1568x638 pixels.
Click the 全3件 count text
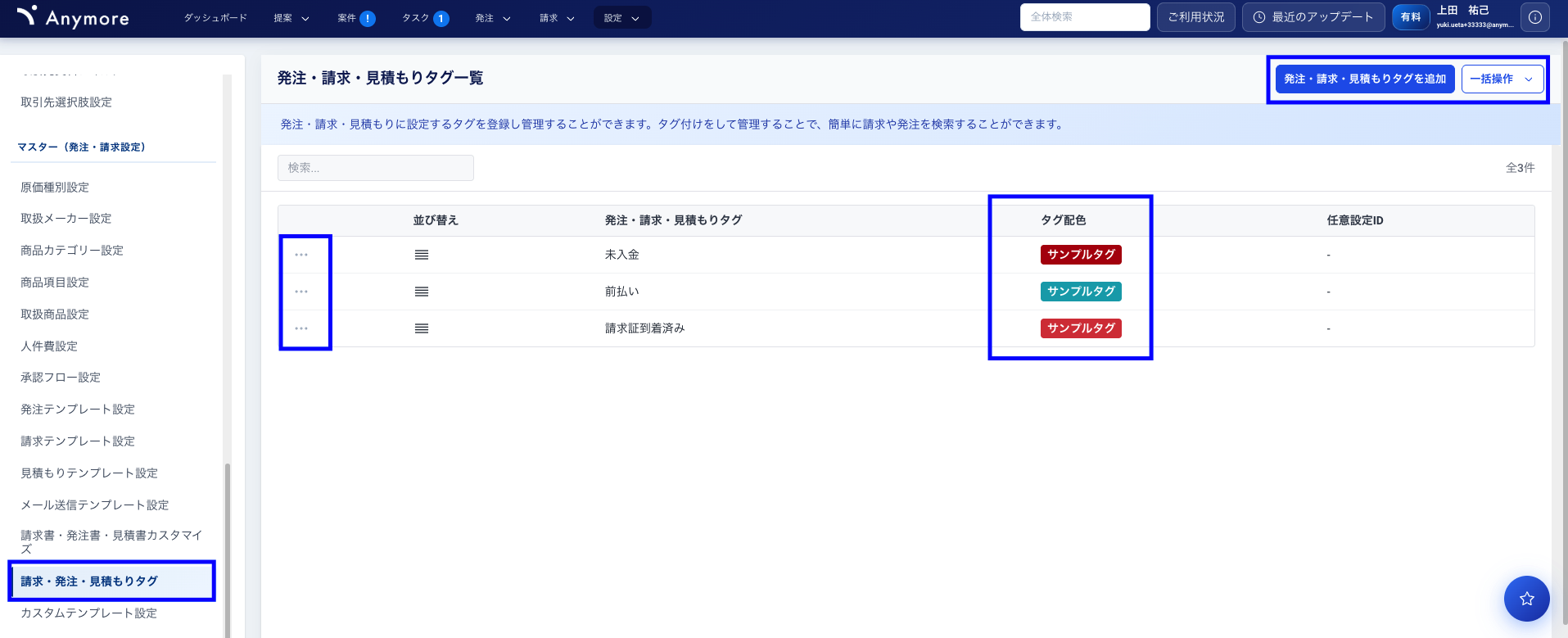1521,168
